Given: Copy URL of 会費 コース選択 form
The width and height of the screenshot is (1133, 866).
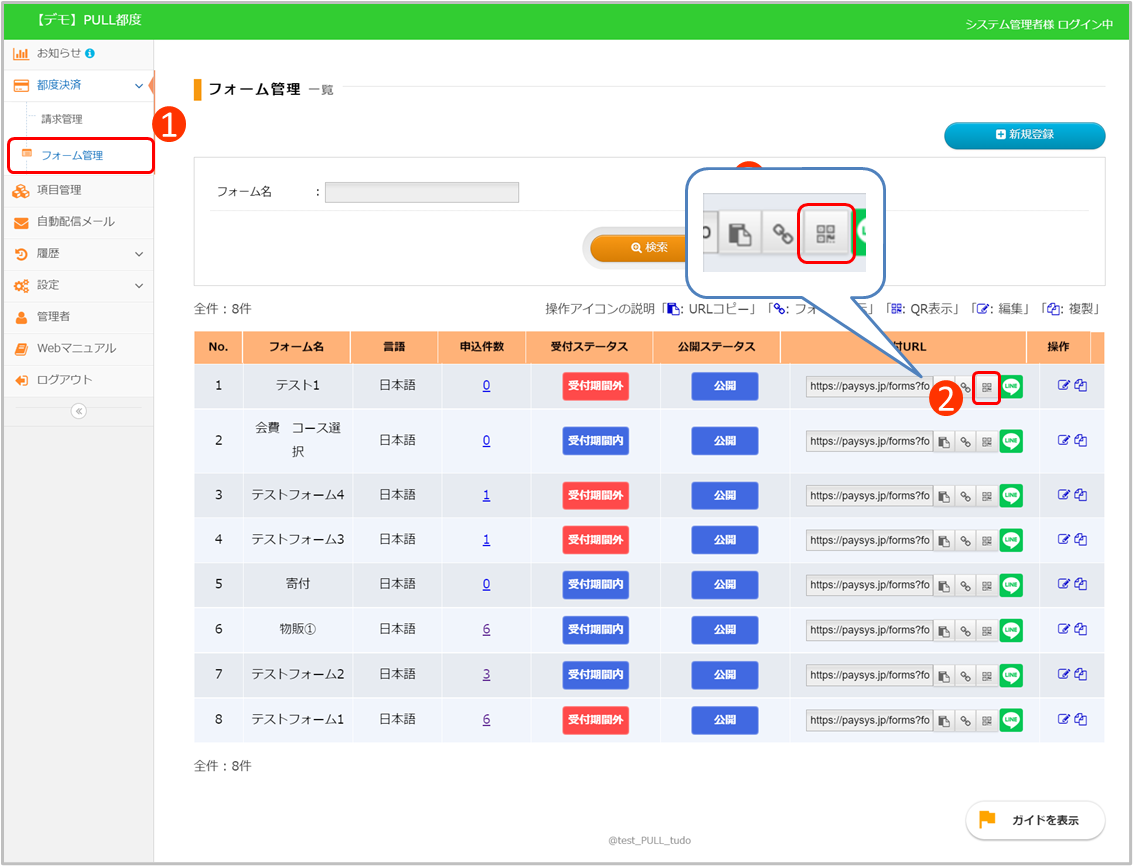Looking at the screenshot, I should pyautogui.click(x=944, y=441).
